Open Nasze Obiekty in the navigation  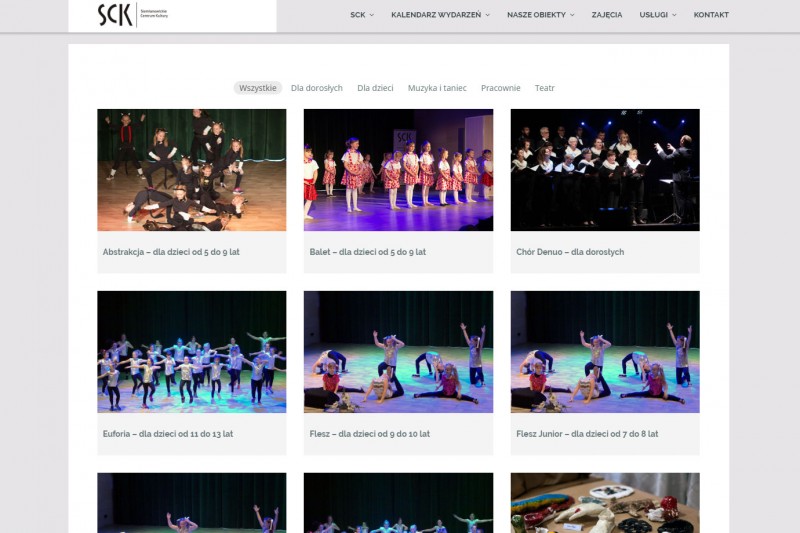tap(536, 15)
